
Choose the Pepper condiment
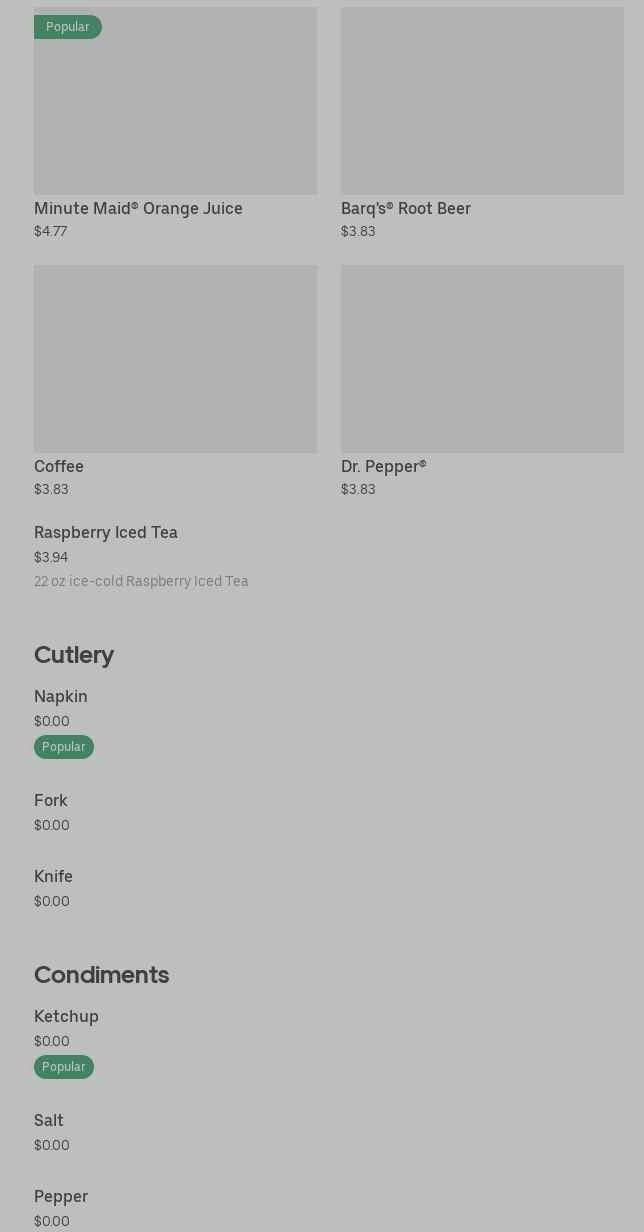[61, 1196]
